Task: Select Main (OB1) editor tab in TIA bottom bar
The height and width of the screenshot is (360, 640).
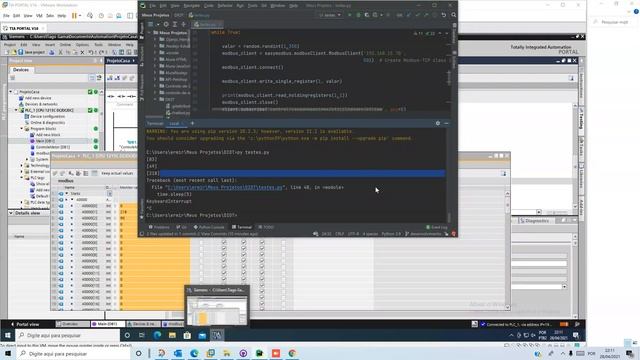Action: (x=107, y=324)
